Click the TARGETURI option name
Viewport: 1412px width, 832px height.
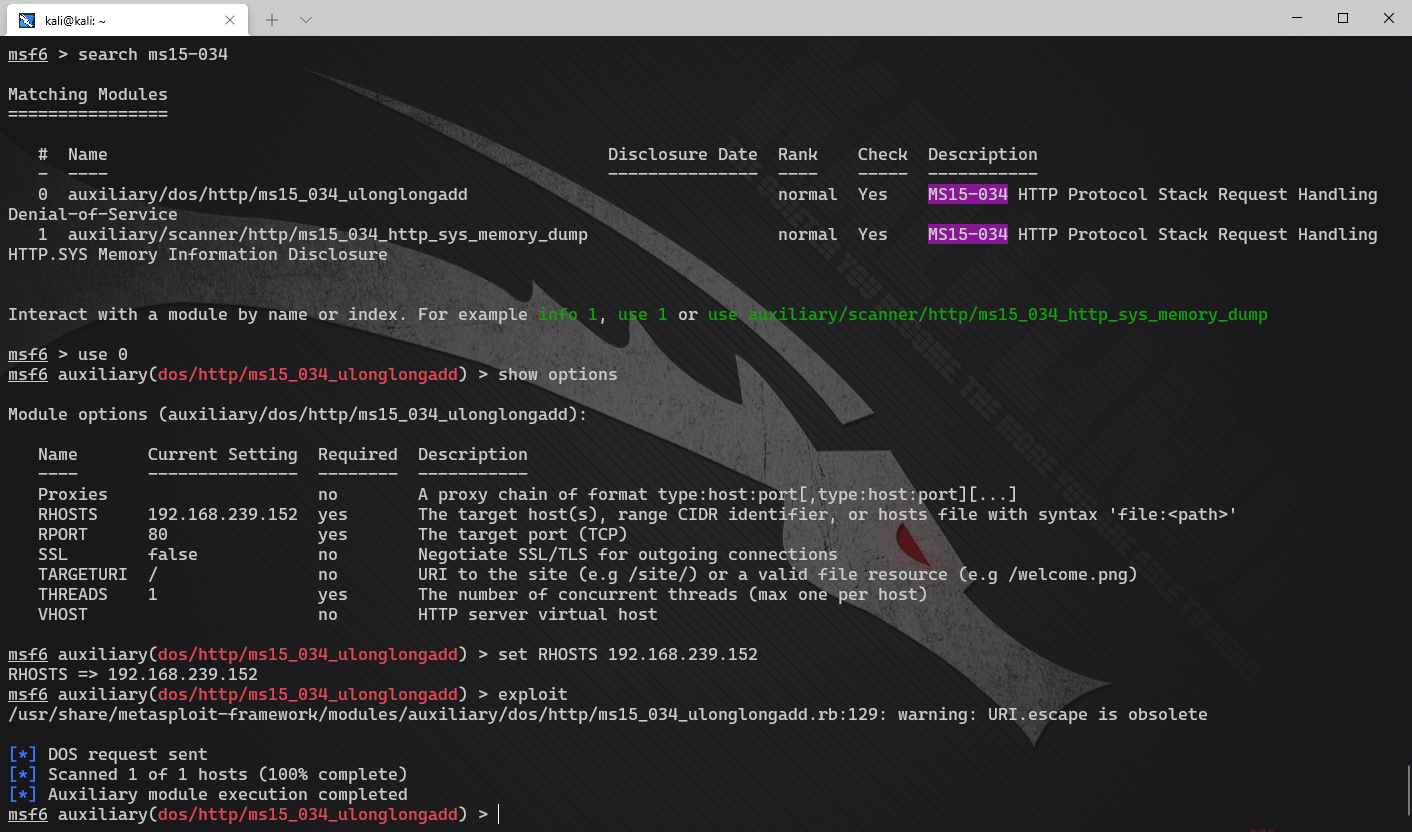83,574
